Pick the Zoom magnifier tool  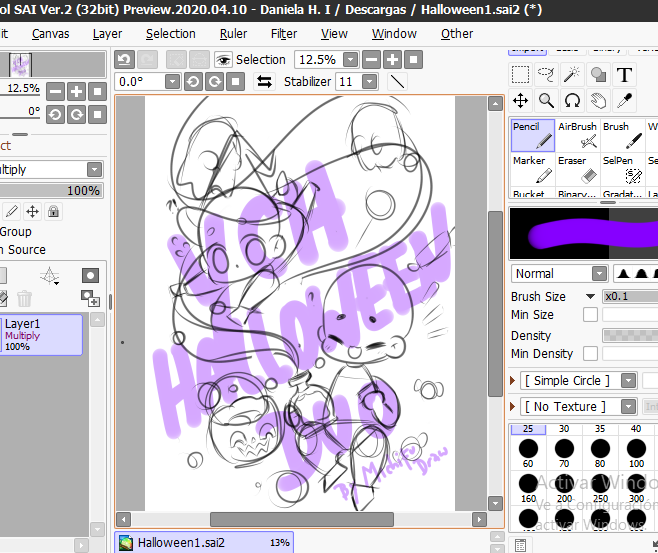[x=546, y=101]
